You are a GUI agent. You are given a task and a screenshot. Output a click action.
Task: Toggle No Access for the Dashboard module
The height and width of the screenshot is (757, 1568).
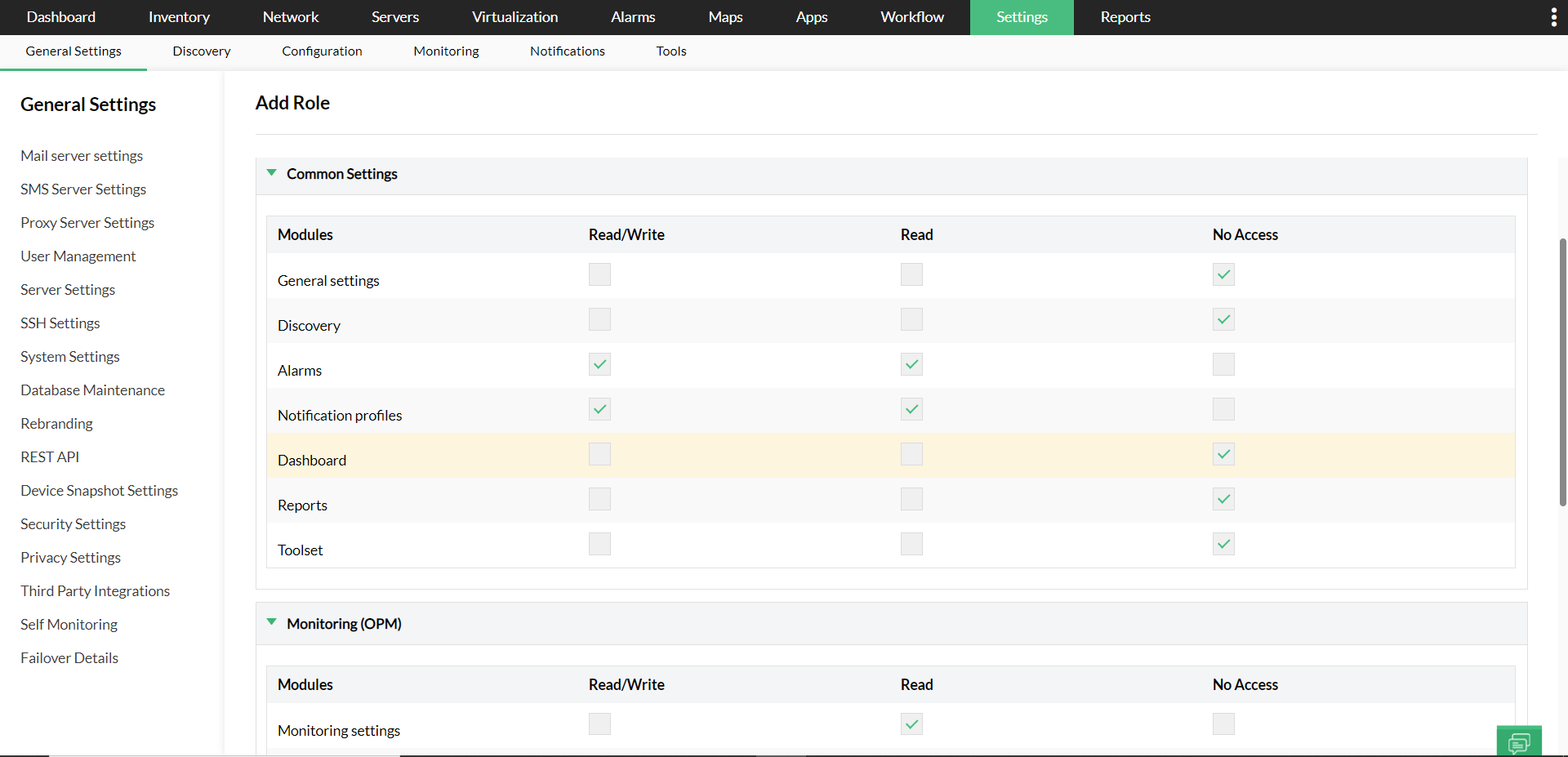point(1223,454)
